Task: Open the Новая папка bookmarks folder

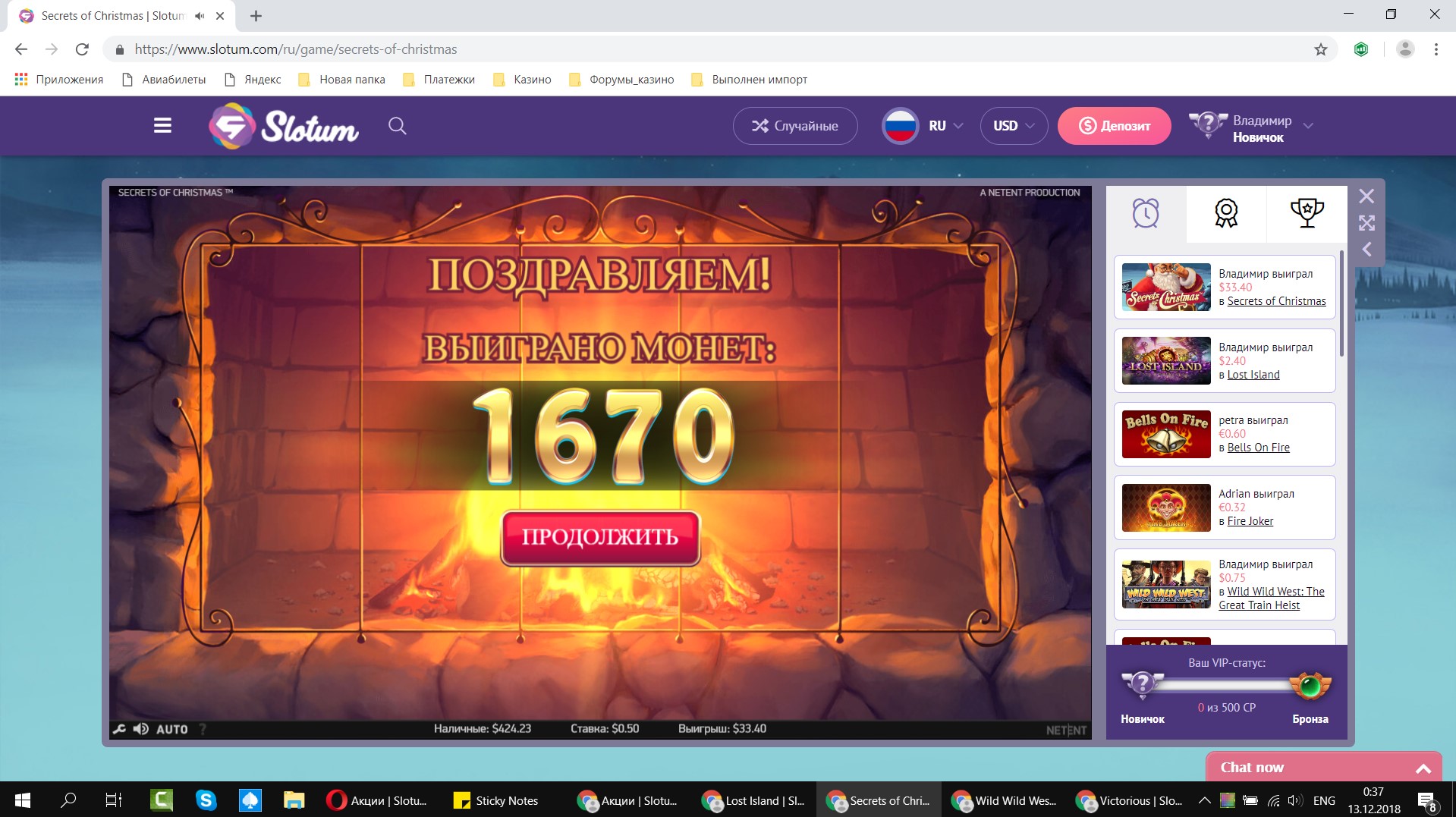Action: [x=341, y=80]
